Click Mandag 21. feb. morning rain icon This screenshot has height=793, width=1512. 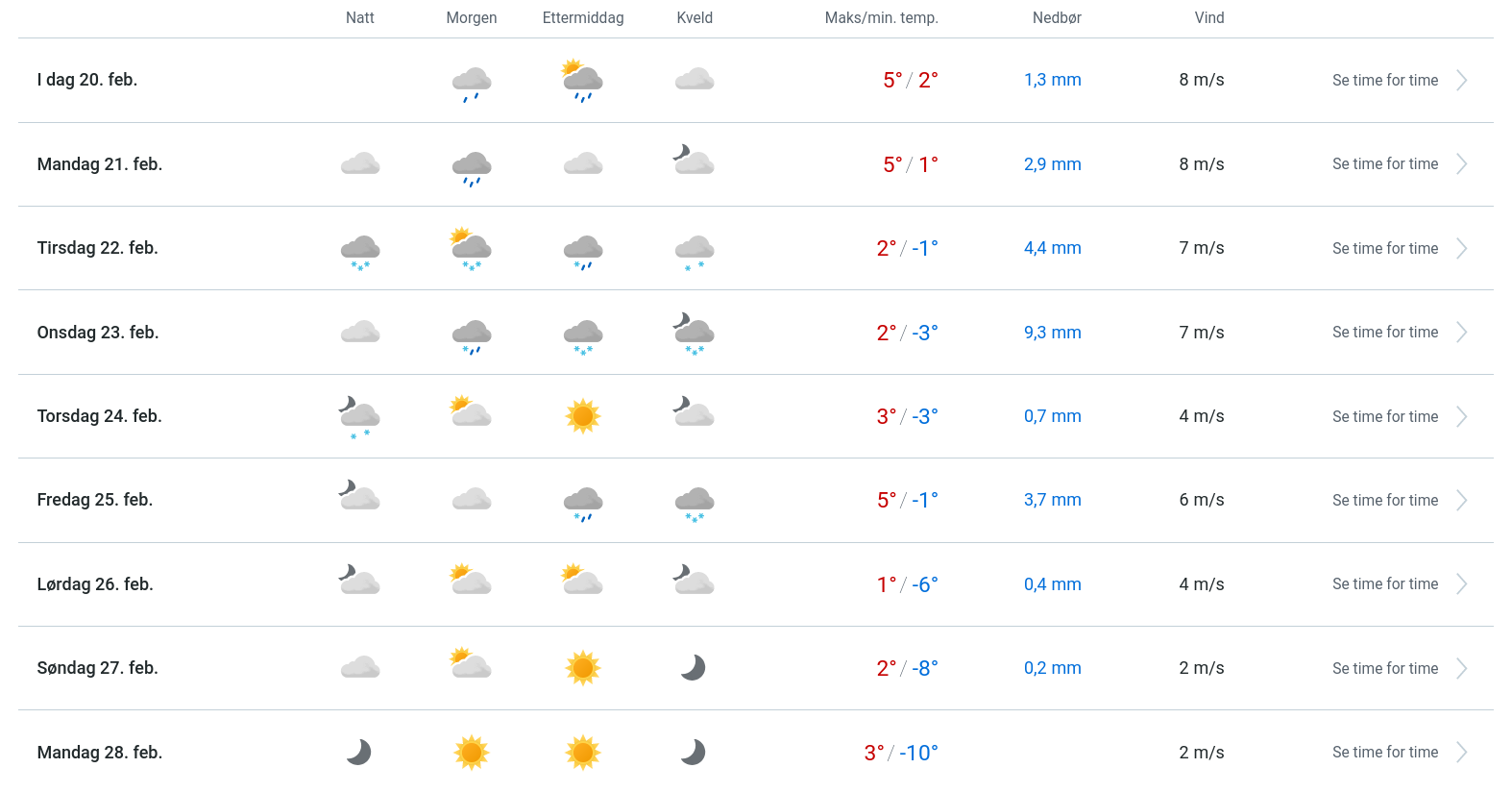click(472, 166)
